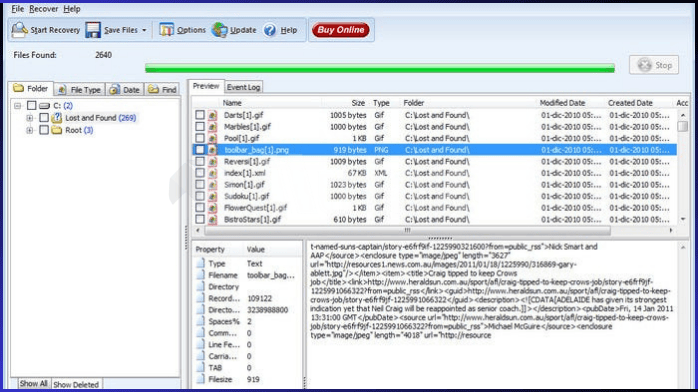Click file icon next to Sudoku[1].gif

coord(213,196)
